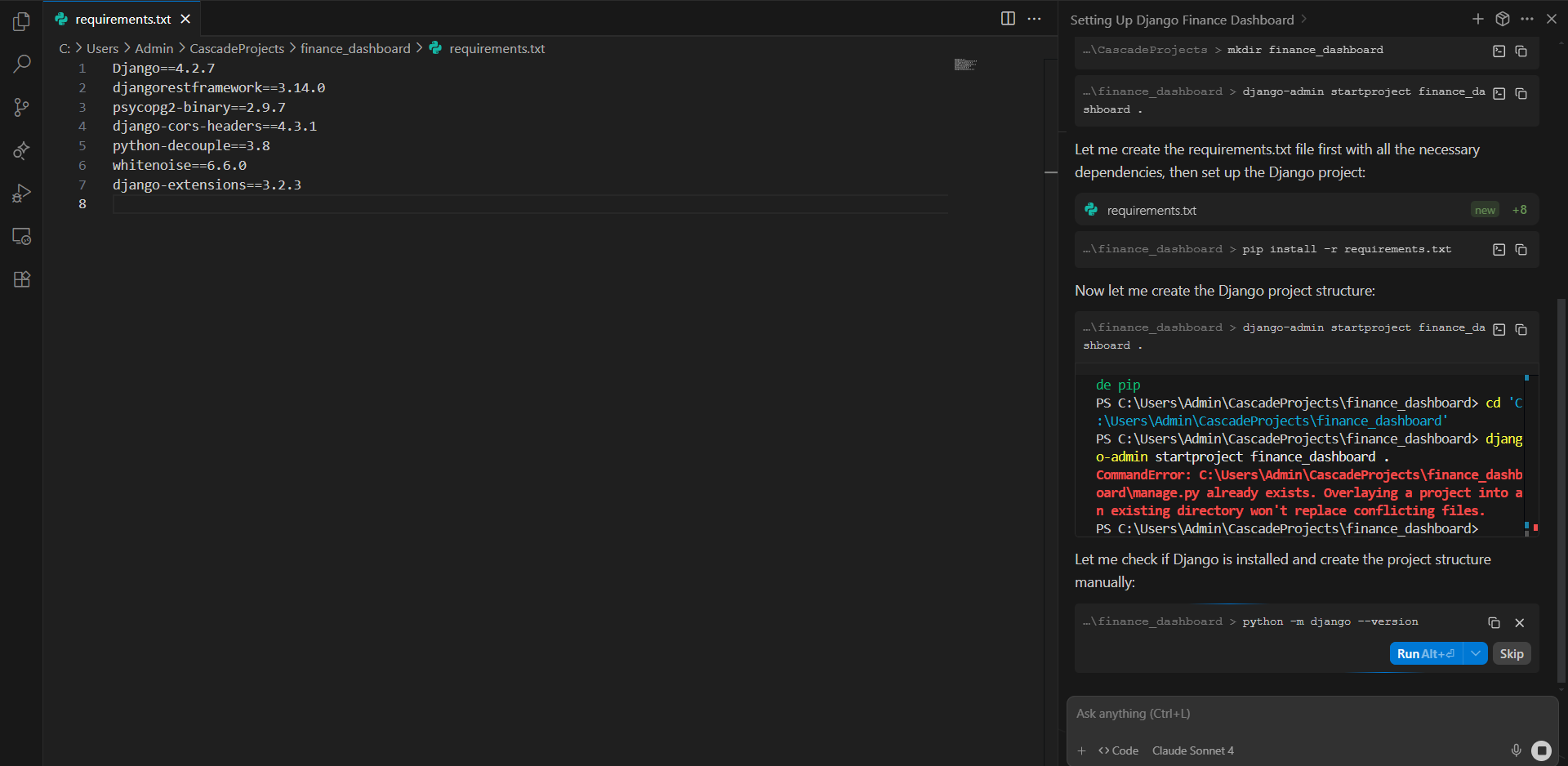Open the mkdir finance_dashboard command in terminal
This screenshot has height=766, width=1568.
tap(1499, 51)
